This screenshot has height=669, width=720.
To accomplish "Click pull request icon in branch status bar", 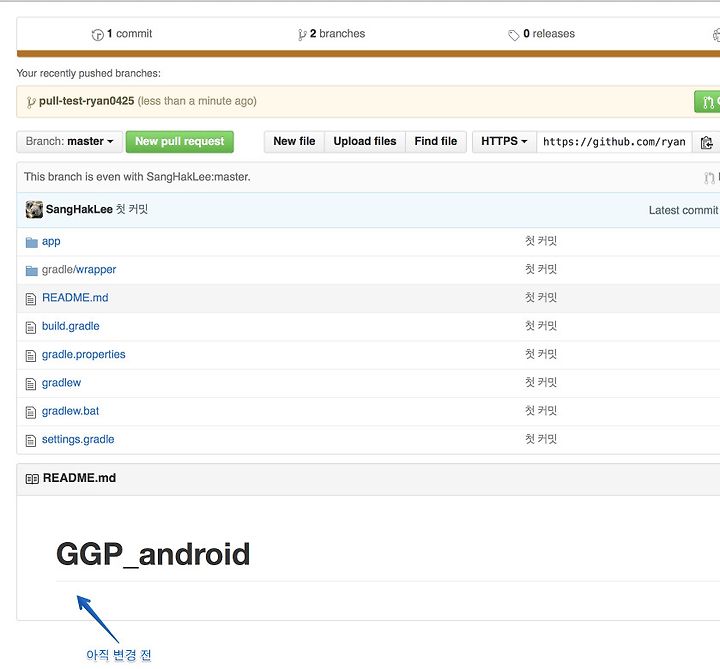I will [709, 177].
